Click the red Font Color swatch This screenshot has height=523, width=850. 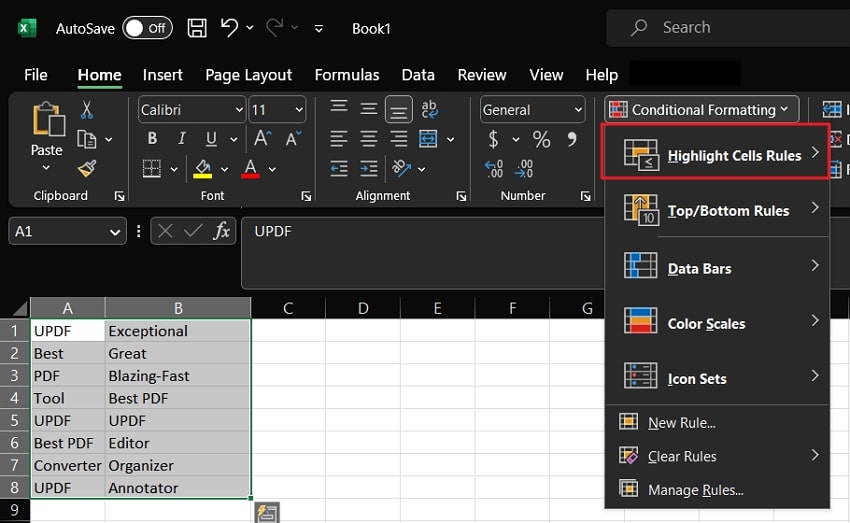coord(251,168)
